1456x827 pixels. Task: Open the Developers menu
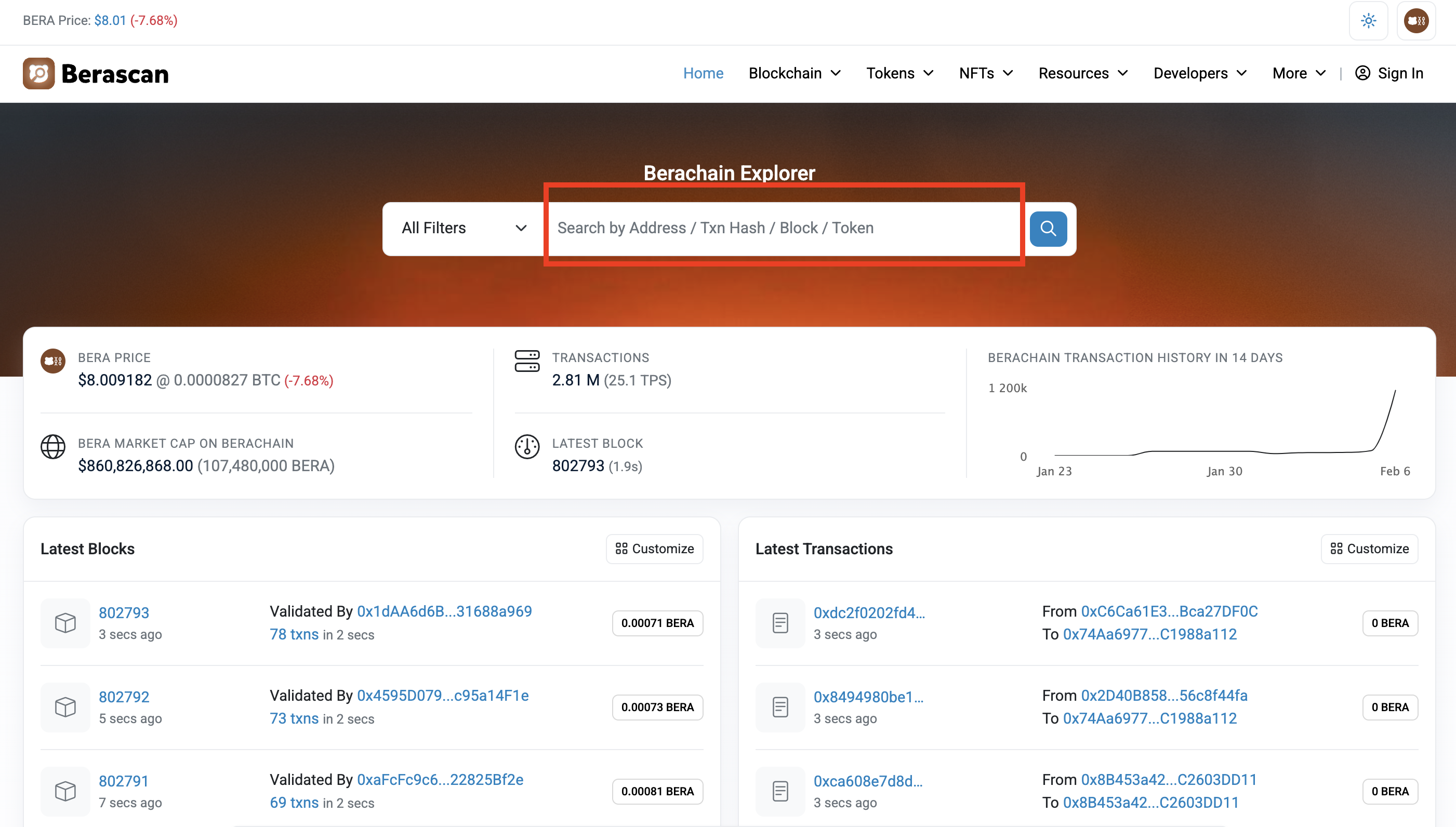pos(1200,73)
